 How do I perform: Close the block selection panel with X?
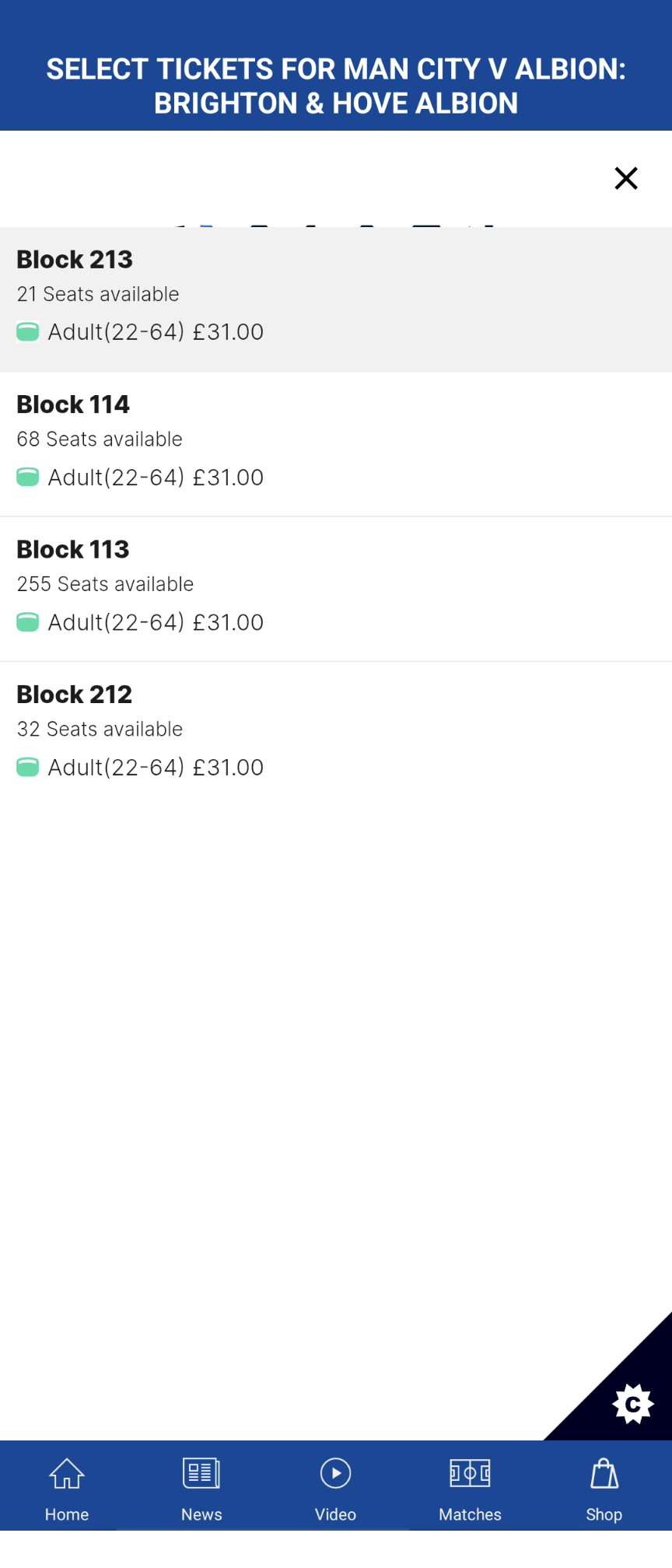pos(626,178)
